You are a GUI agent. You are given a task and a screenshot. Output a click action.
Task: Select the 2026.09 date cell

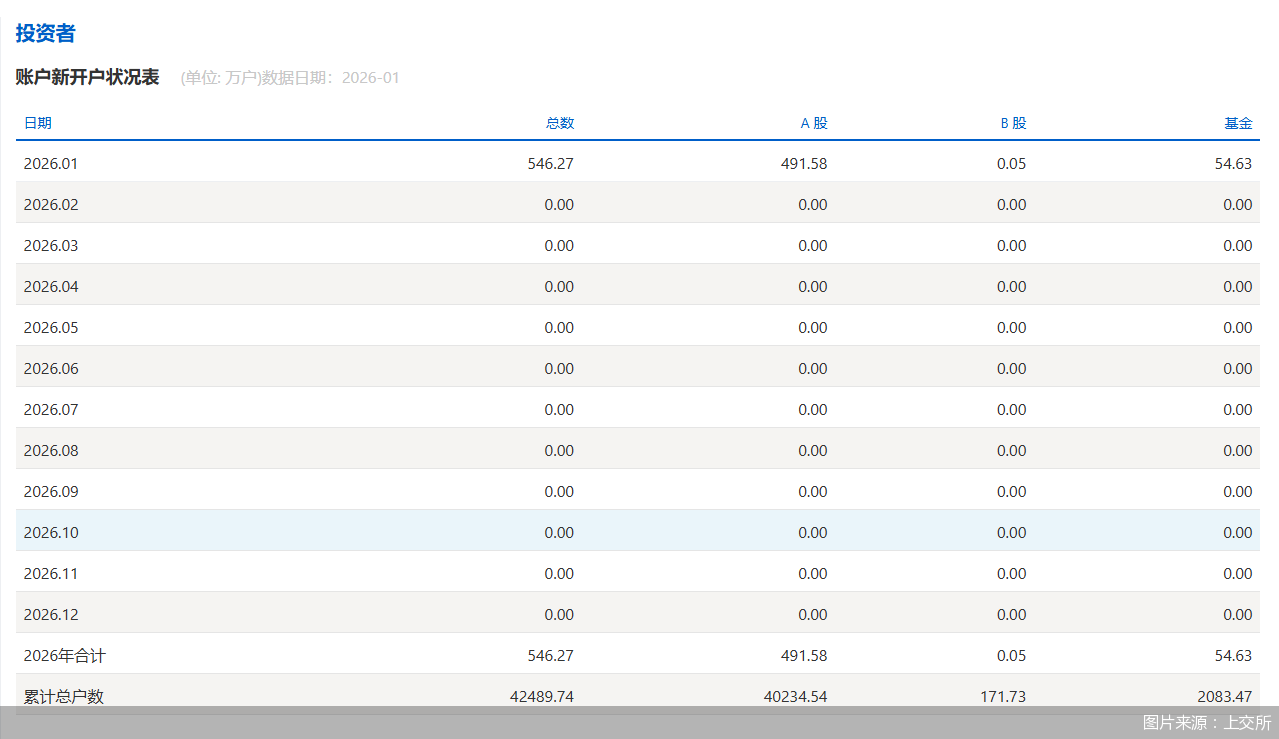tap(51, 491)
